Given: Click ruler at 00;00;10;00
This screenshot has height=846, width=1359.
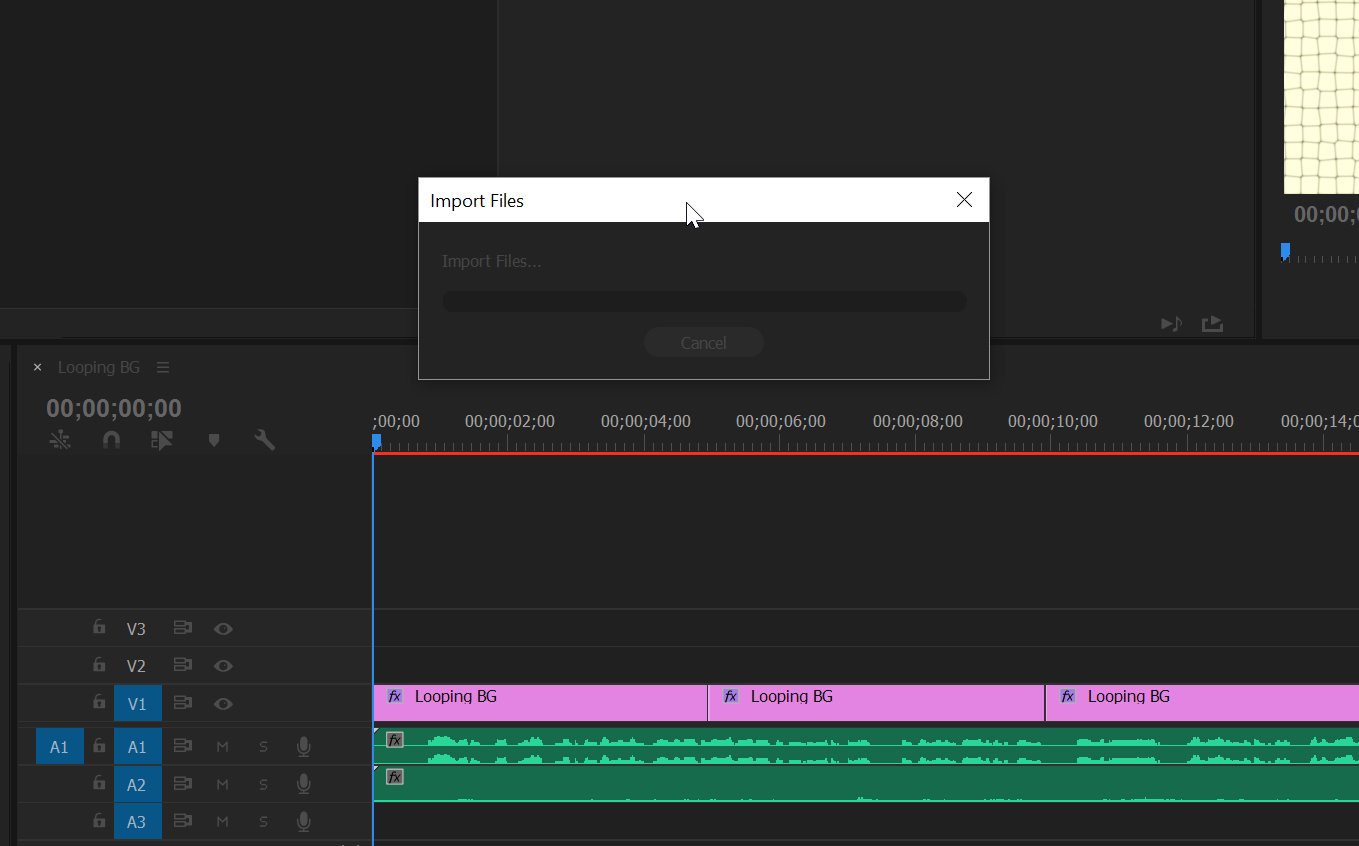Looking at the screenshot, I should pos(1053,422).
